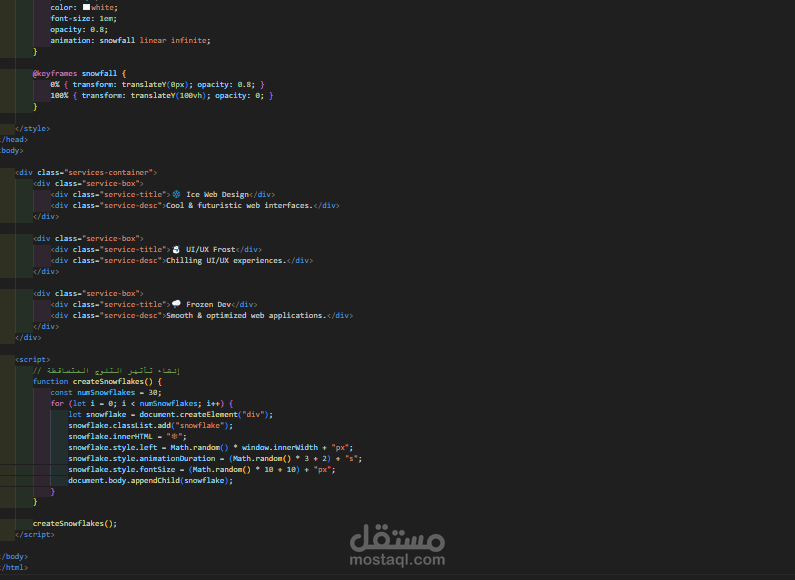Click the "Ice Web Design" title text
The image size is (795, 580).
[x=218, y=195]
